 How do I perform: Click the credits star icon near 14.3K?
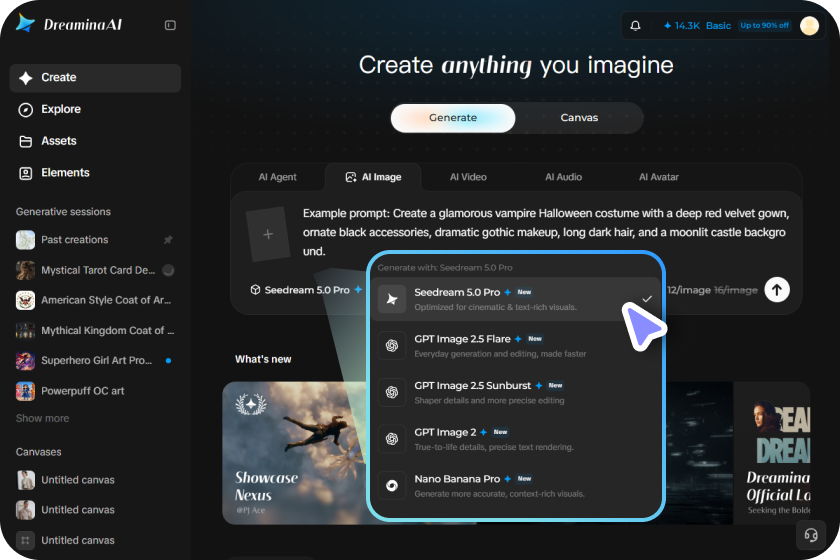click(668, 25)
